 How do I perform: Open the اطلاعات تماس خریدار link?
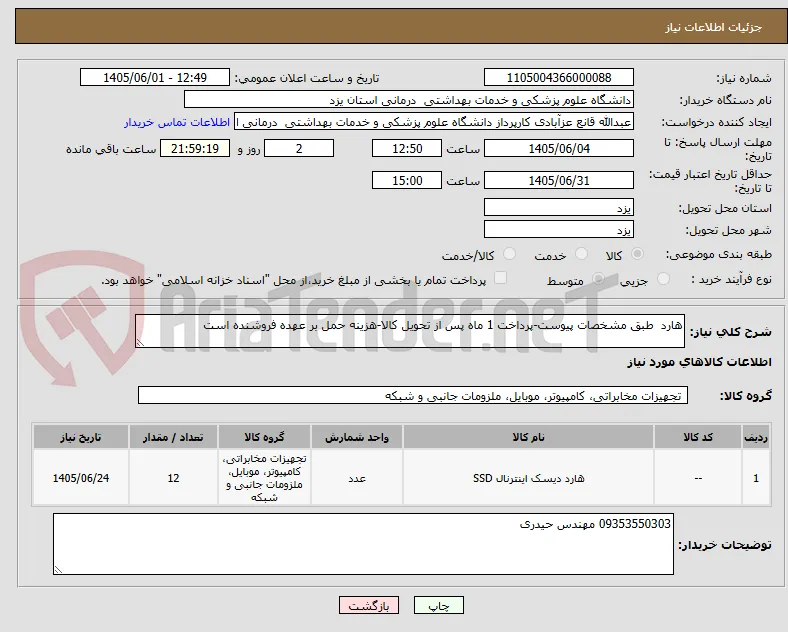(177, 123)
